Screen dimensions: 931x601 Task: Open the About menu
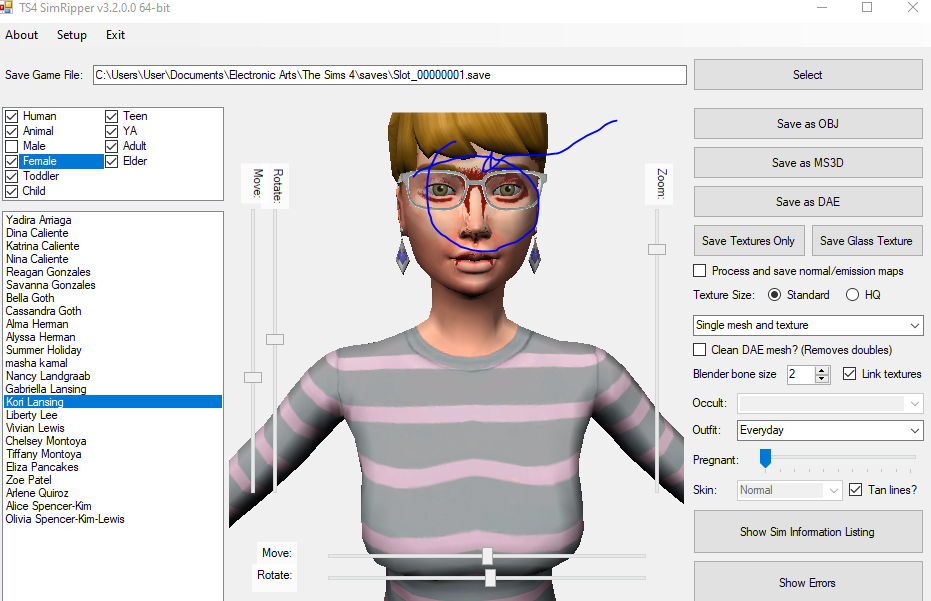coord(21,35)
